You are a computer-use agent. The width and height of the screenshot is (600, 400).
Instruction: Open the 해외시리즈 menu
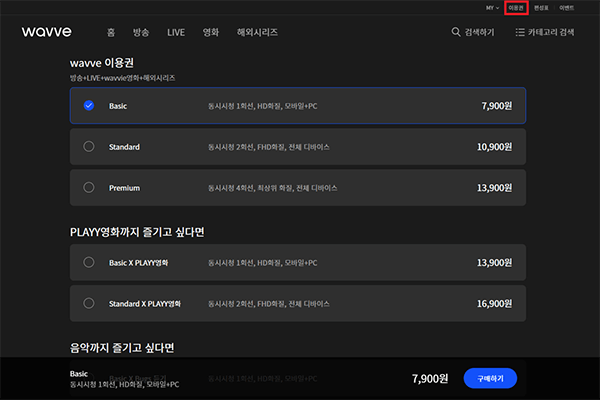click(257, 32)
